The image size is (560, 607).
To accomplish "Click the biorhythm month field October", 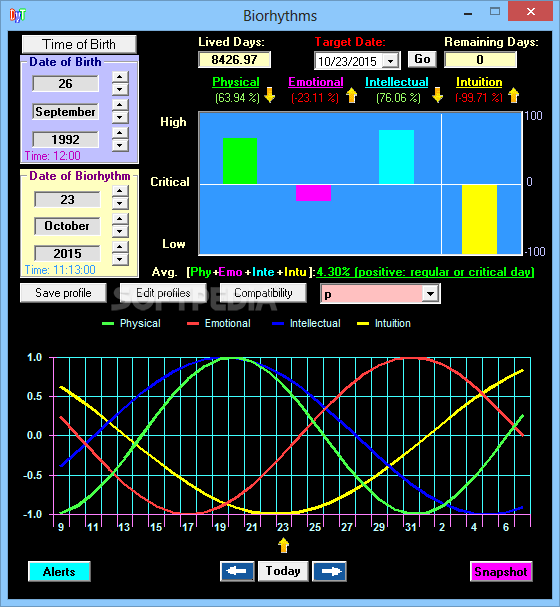I will point(67,226).
